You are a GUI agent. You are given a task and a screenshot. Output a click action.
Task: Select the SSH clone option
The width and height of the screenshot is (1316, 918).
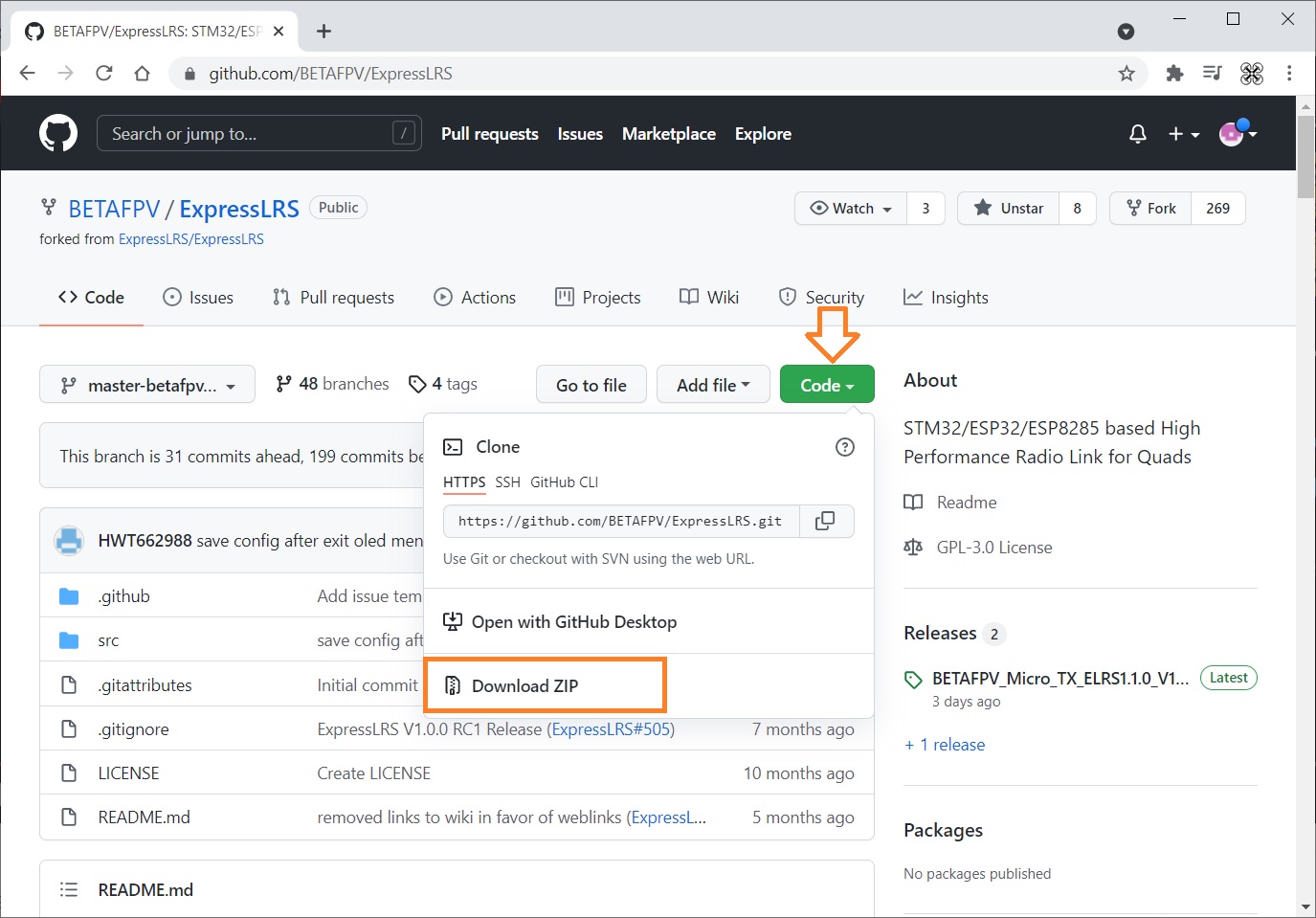click(508, 482)
